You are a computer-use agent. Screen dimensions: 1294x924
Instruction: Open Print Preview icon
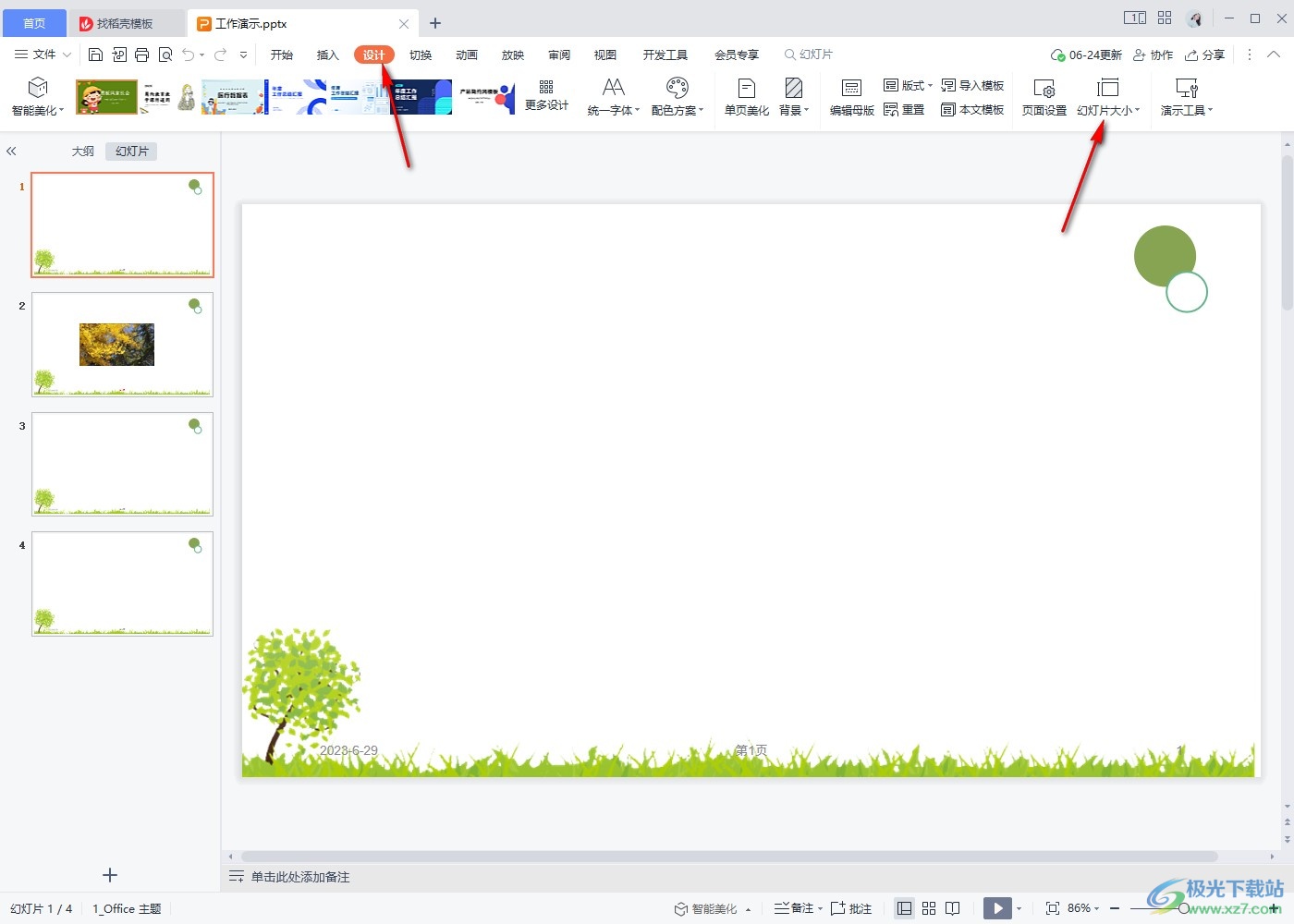tap(165, 55)
